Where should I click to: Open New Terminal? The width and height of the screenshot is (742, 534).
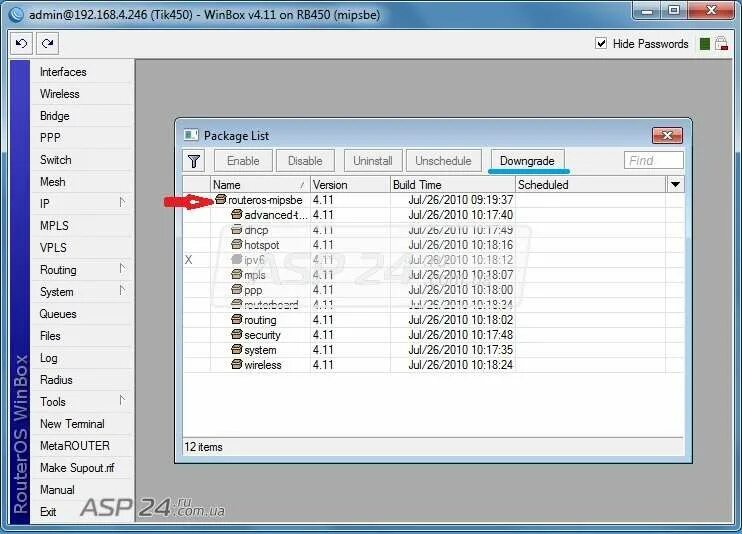72,424
